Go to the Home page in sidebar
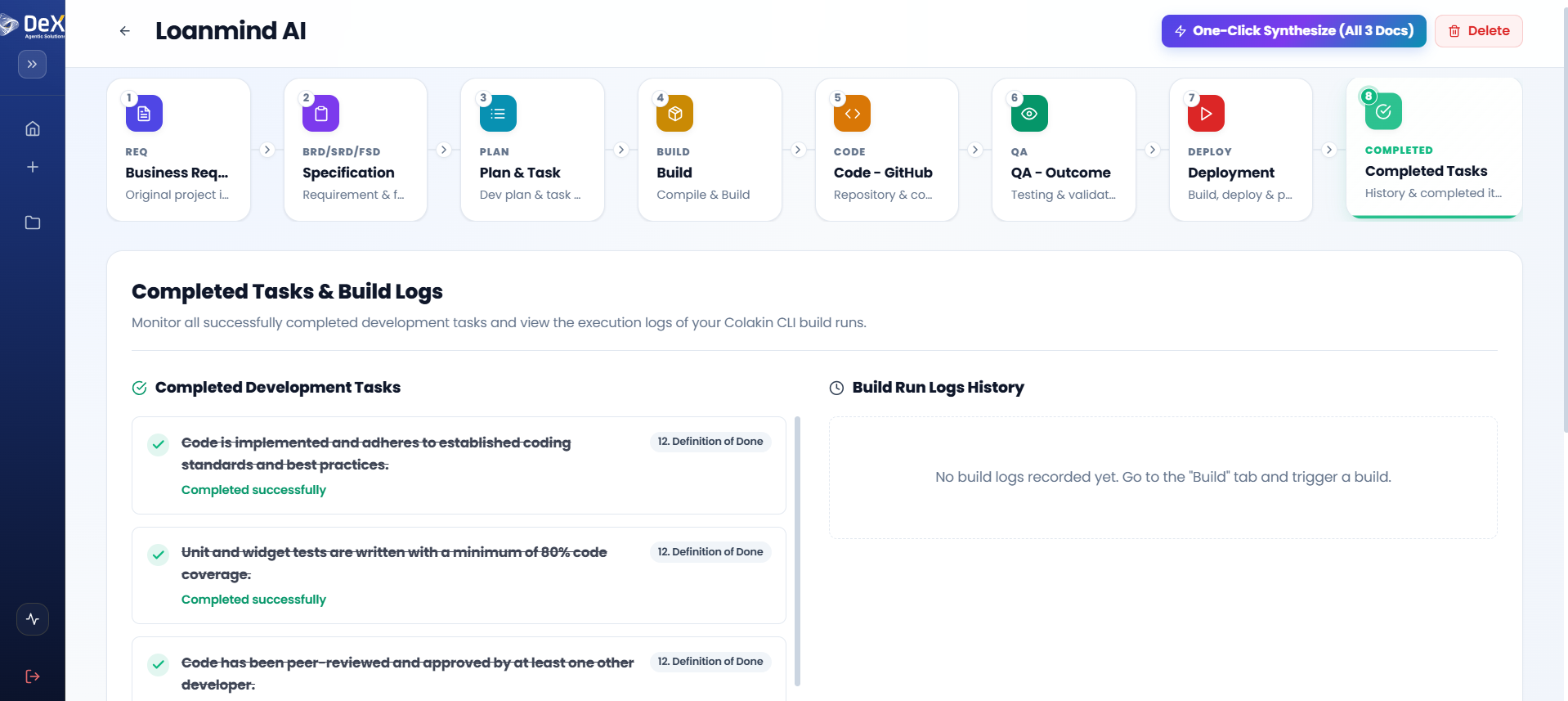The width and height of the screenshot is (1568, 701). click(33, 128)
